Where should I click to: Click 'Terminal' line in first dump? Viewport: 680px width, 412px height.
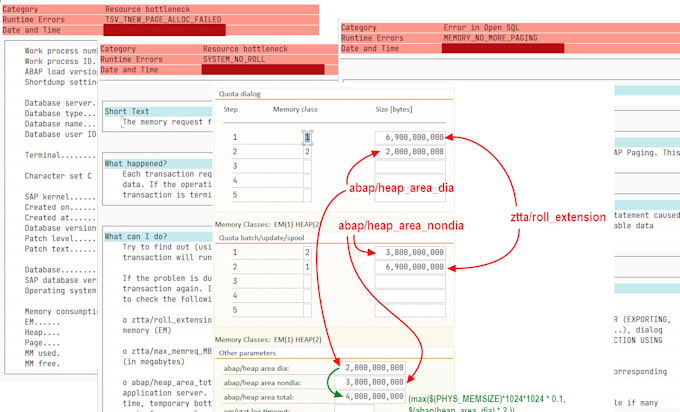pyautogui.click(x=60, y=155)
